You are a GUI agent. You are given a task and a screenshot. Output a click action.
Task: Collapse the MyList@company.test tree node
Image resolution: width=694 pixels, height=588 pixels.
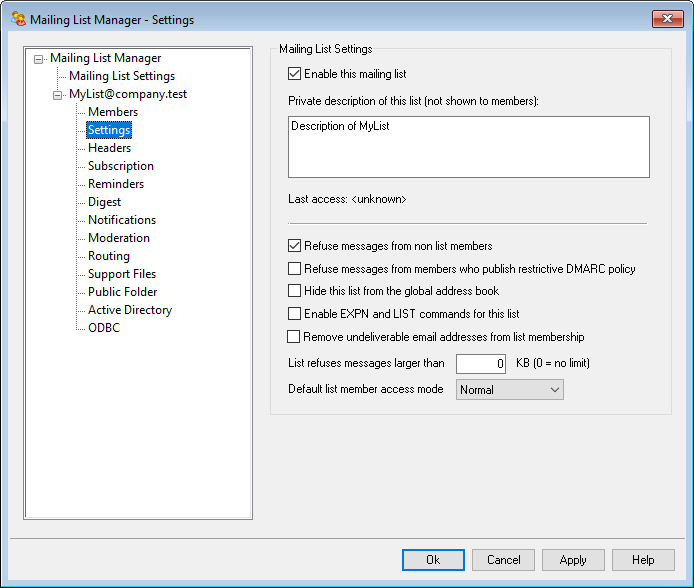tap(58, 94)
